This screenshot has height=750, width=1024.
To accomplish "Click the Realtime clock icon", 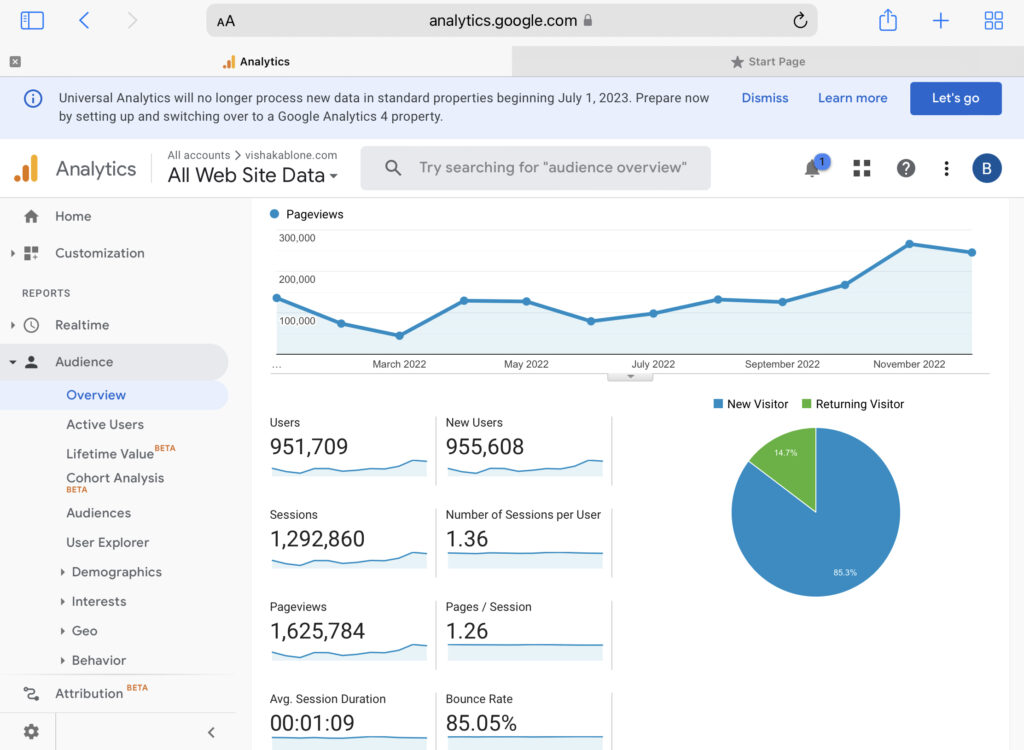I will (x=31, y=325).
